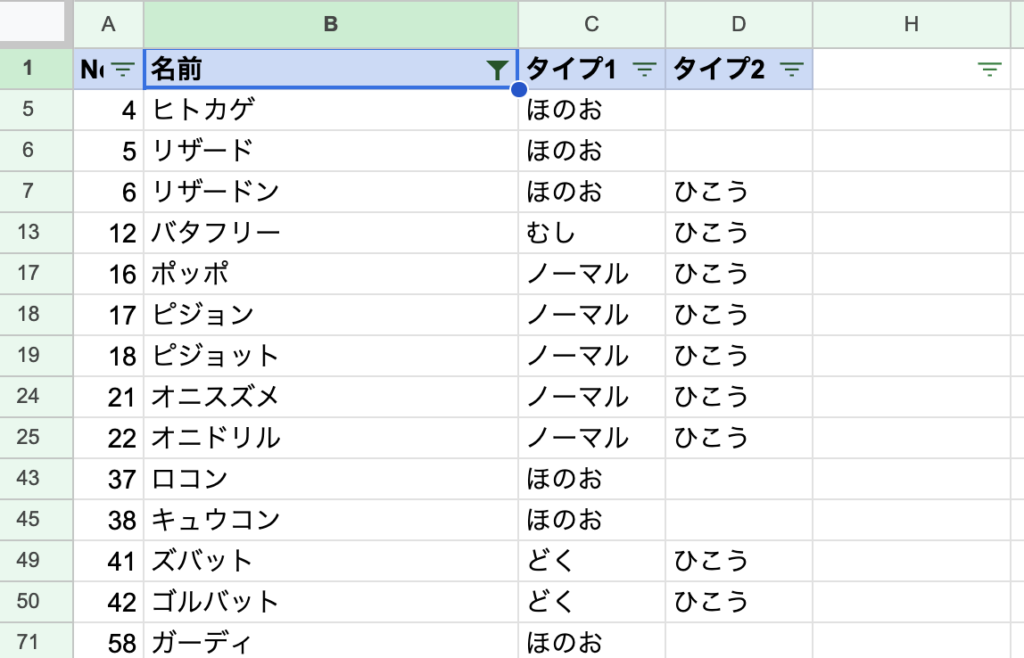Click the どく cell in ズバット row
Viewport: 1024px width, 658px height.
point(592,561)
